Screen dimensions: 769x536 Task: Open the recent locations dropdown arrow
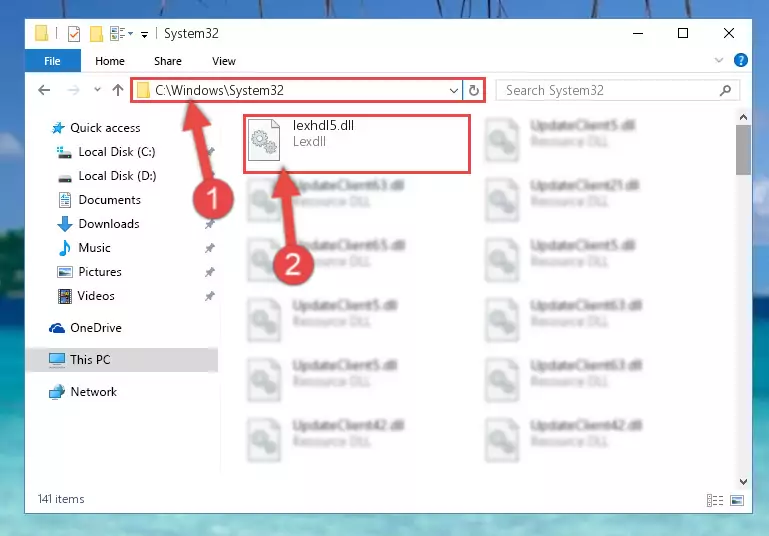coord(97,90)
